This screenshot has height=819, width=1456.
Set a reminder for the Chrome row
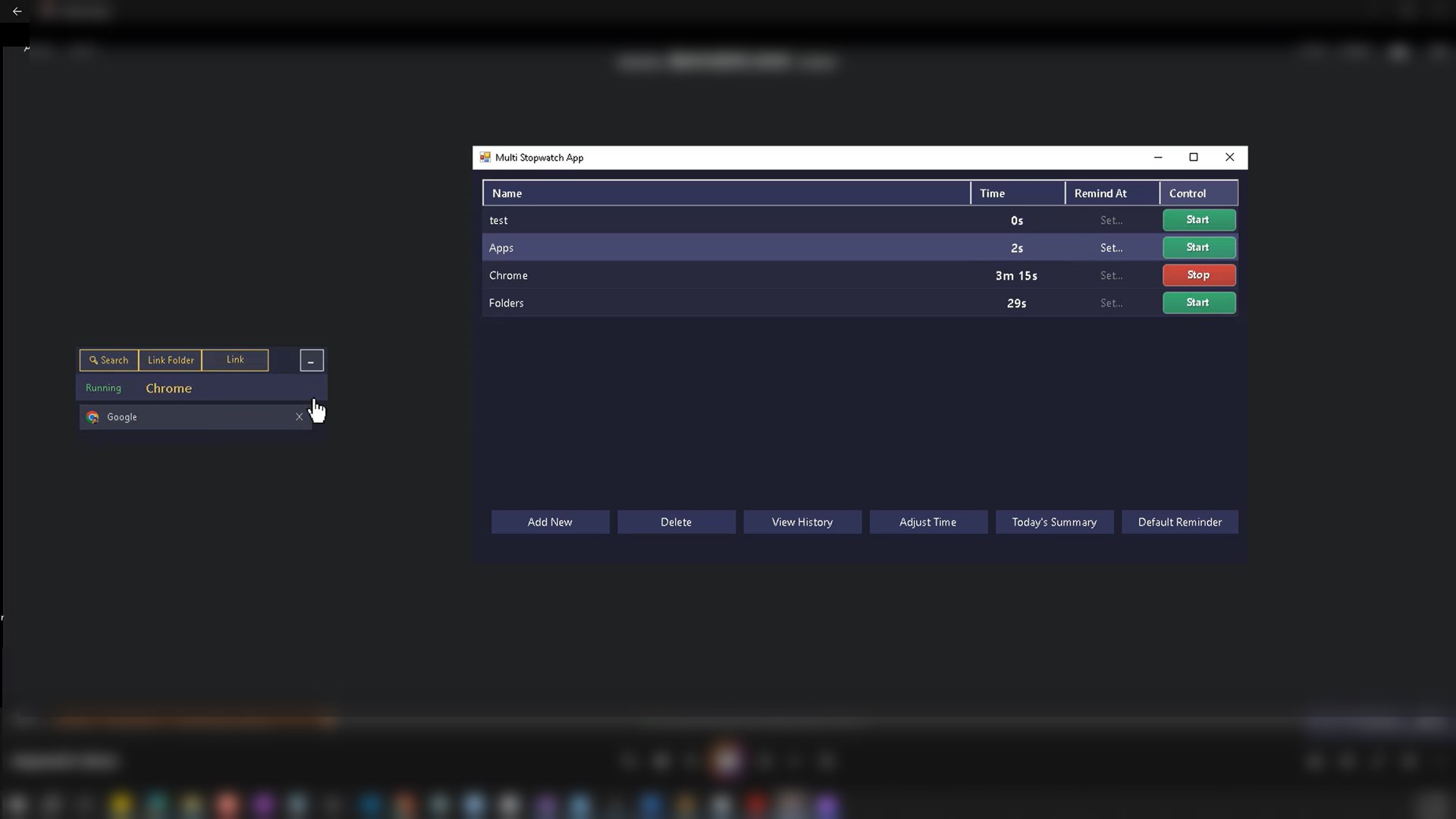coord(1111,276)
